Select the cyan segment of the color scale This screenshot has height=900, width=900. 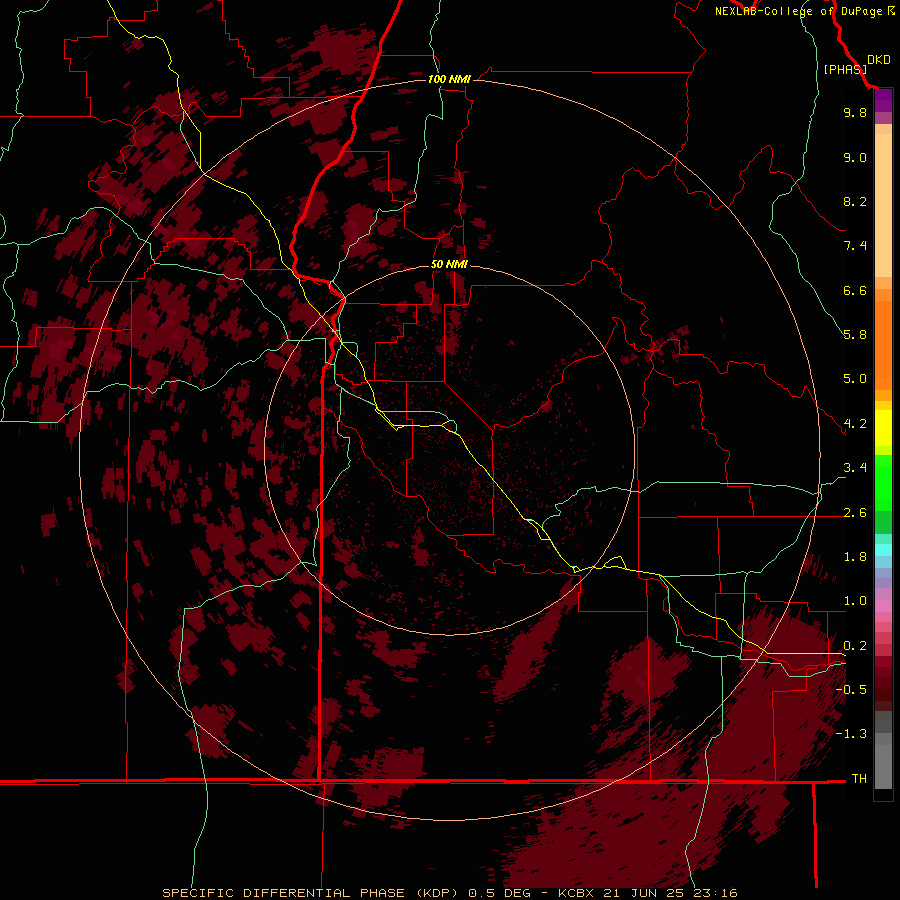pos(883,549)
